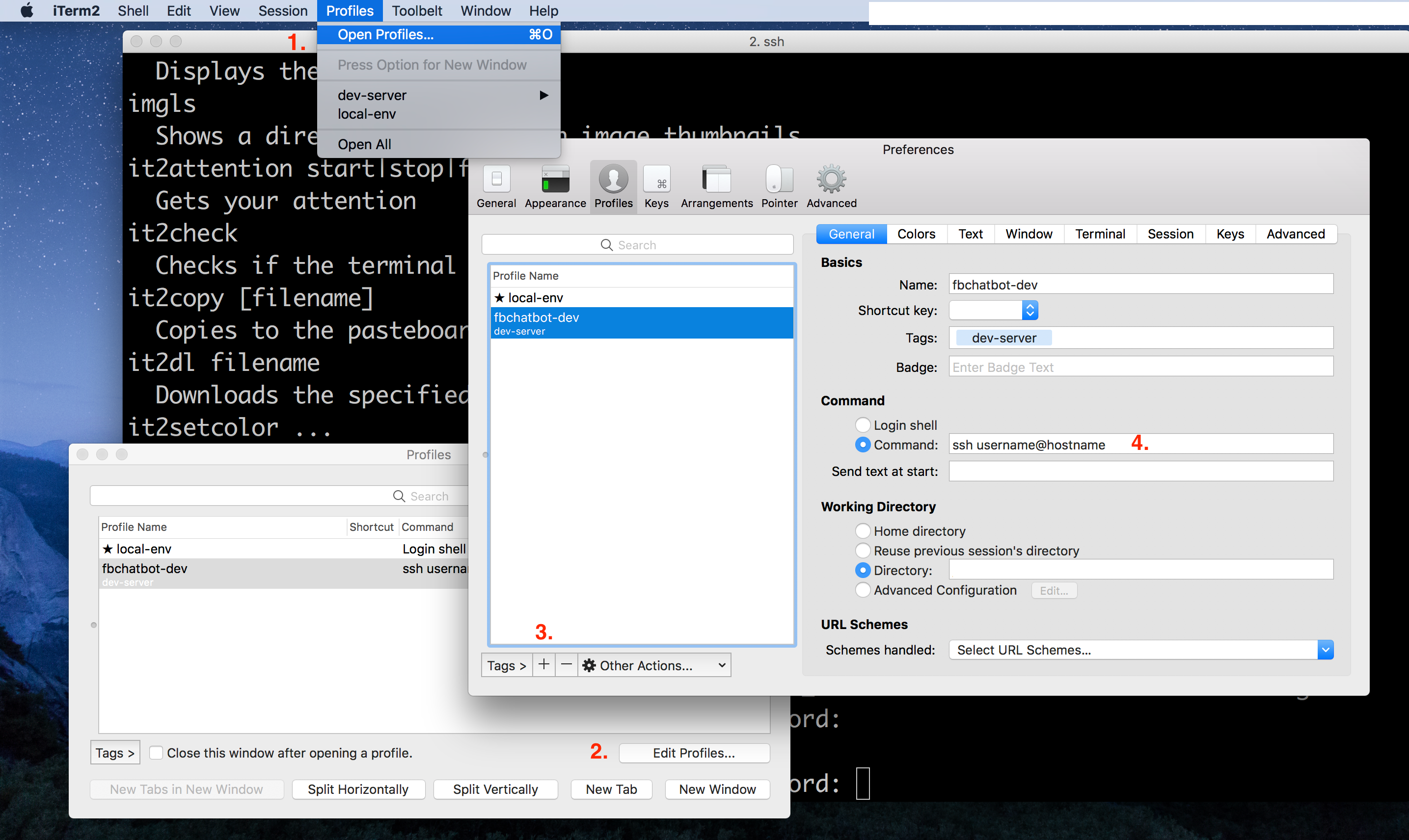The width and height of the screenshot is (1409, 840).
Task: Click Split Vertically button
Action: click(x=495, y=789)
